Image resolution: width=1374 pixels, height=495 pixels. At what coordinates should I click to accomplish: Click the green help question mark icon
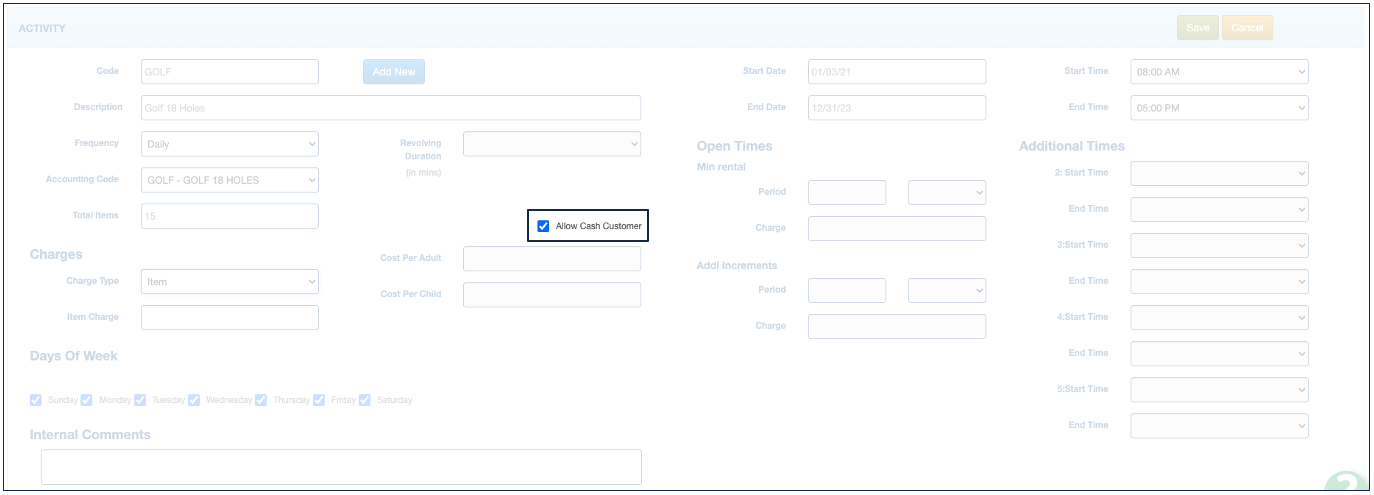tap(1346, 483)
